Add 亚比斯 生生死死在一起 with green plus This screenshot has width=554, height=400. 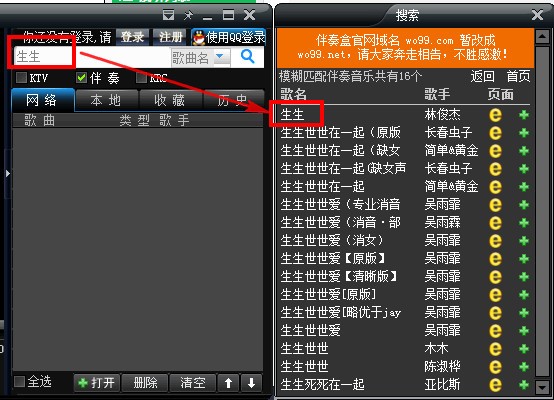click(524, 384)
